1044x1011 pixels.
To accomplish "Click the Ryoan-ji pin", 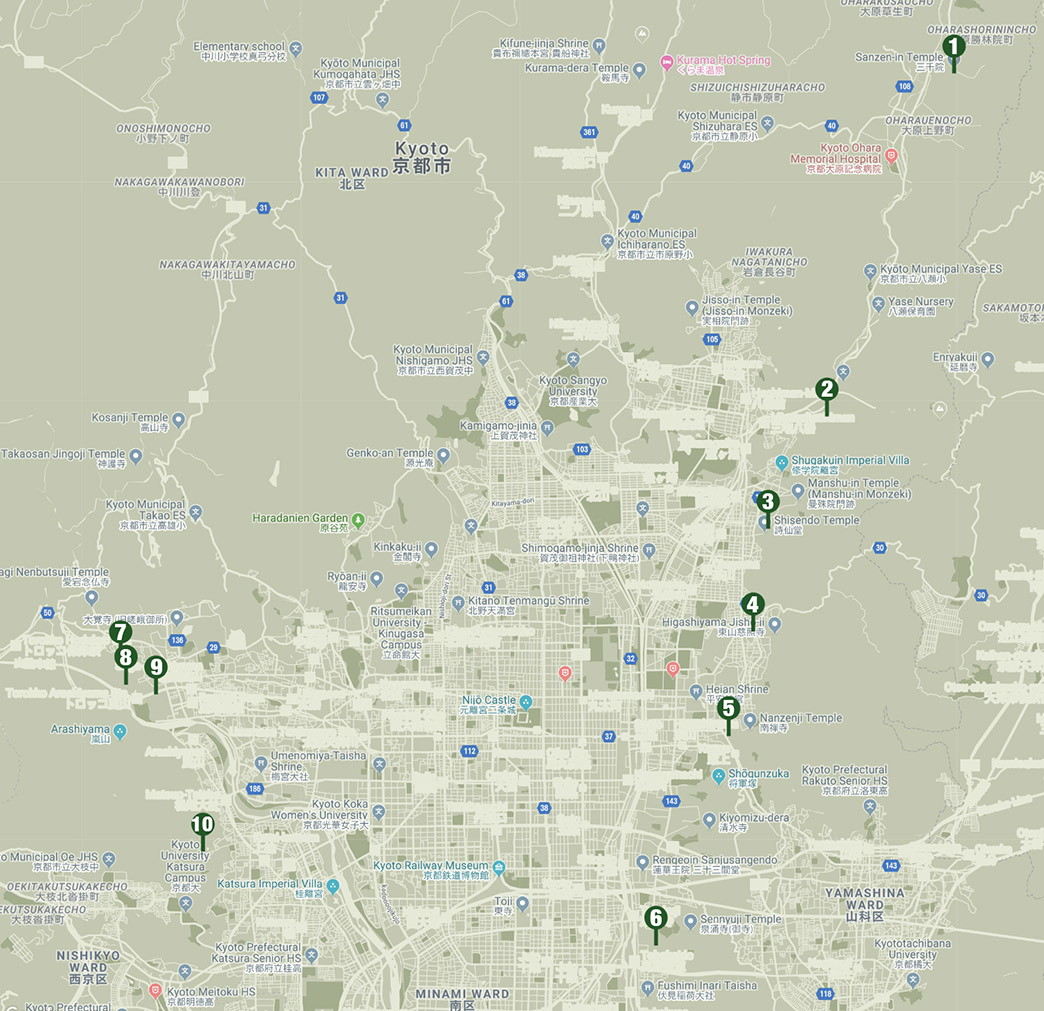I will click(x=377, y=578).
